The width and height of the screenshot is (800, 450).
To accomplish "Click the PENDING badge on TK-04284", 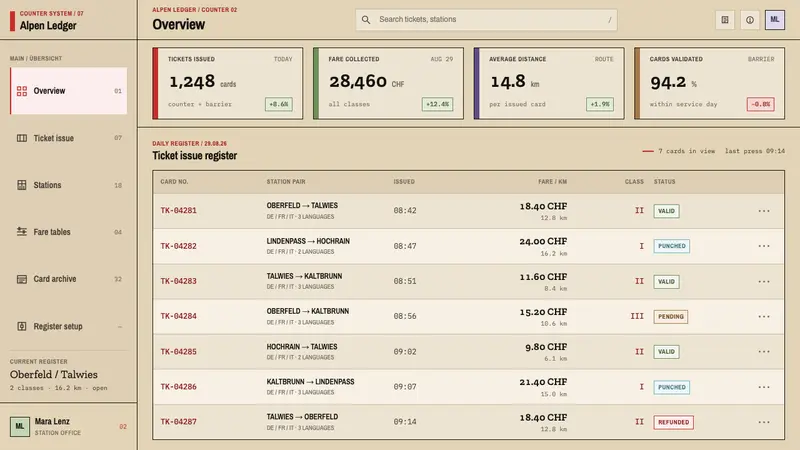I will tap(670, 316).
